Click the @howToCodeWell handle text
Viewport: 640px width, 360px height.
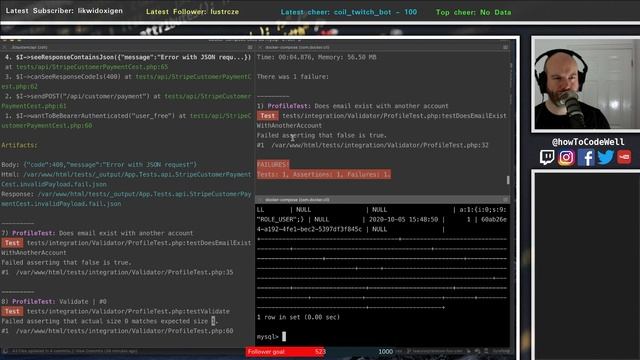pos(588,142)
